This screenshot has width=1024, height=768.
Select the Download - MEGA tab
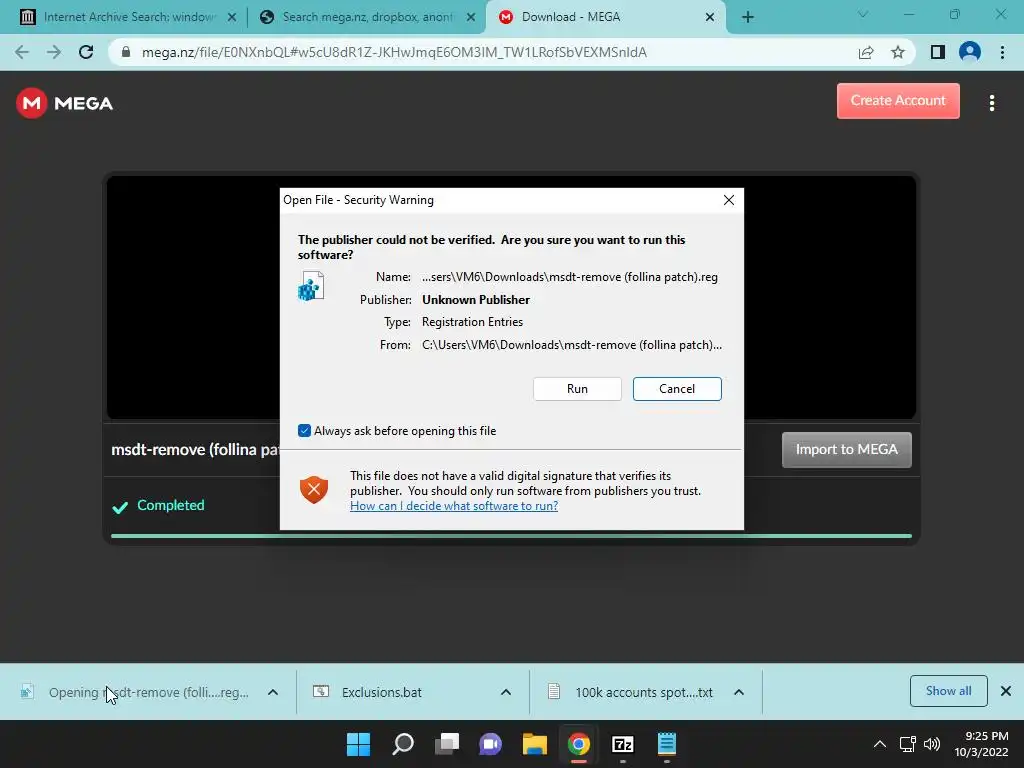tap(606, 17)
